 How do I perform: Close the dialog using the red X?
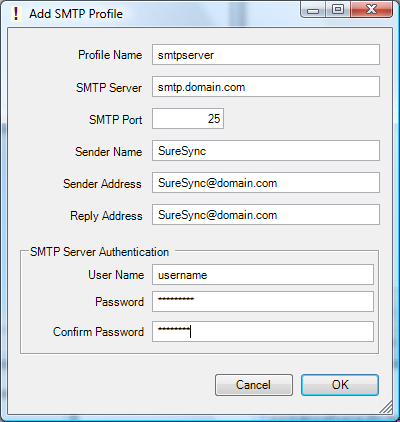pos(371,9)
